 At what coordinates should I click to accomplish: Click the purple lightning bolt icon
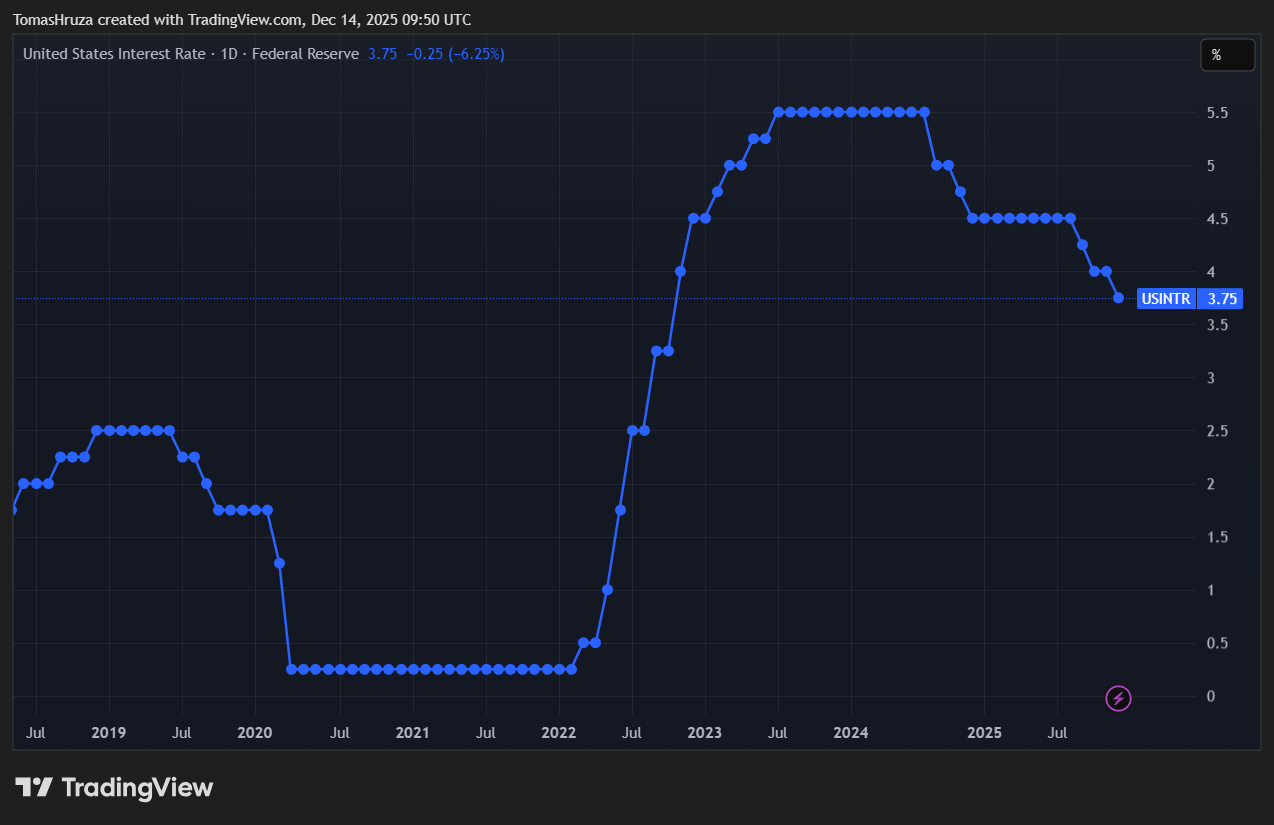(x=1118, y=698)
